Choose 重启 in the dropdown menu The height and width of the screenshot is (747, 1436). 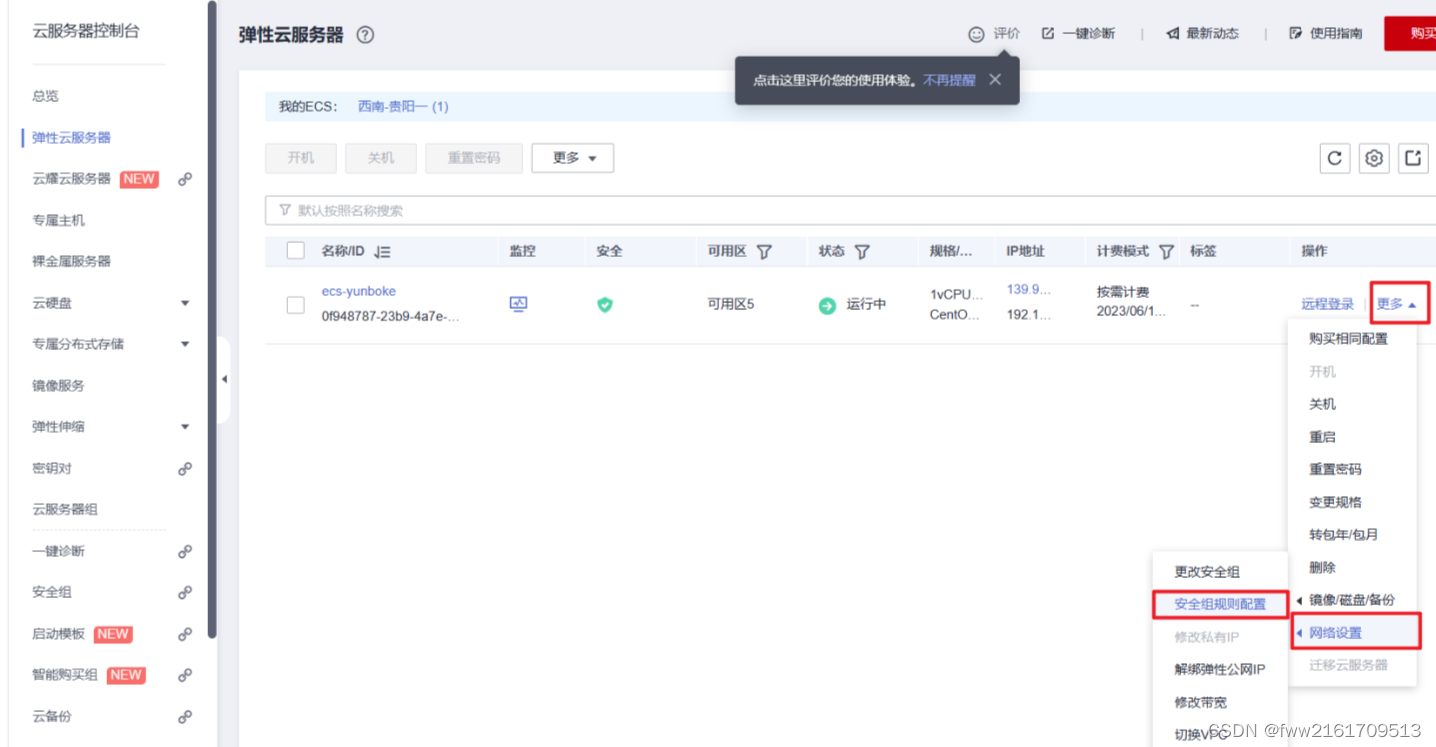(1323, 437)
